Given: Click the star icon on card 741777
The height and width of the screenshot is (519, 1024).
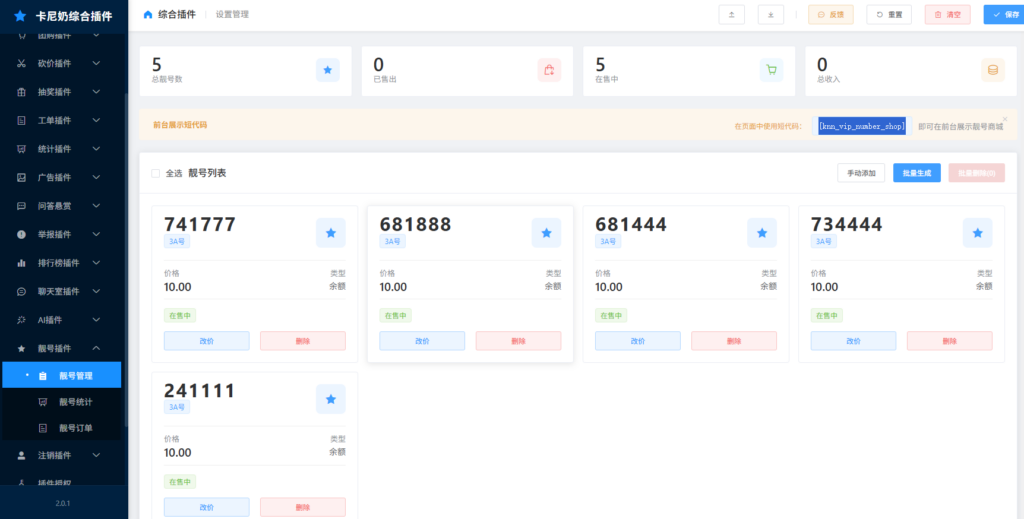Looking at the screenshot, I should [x=331, y=232].
